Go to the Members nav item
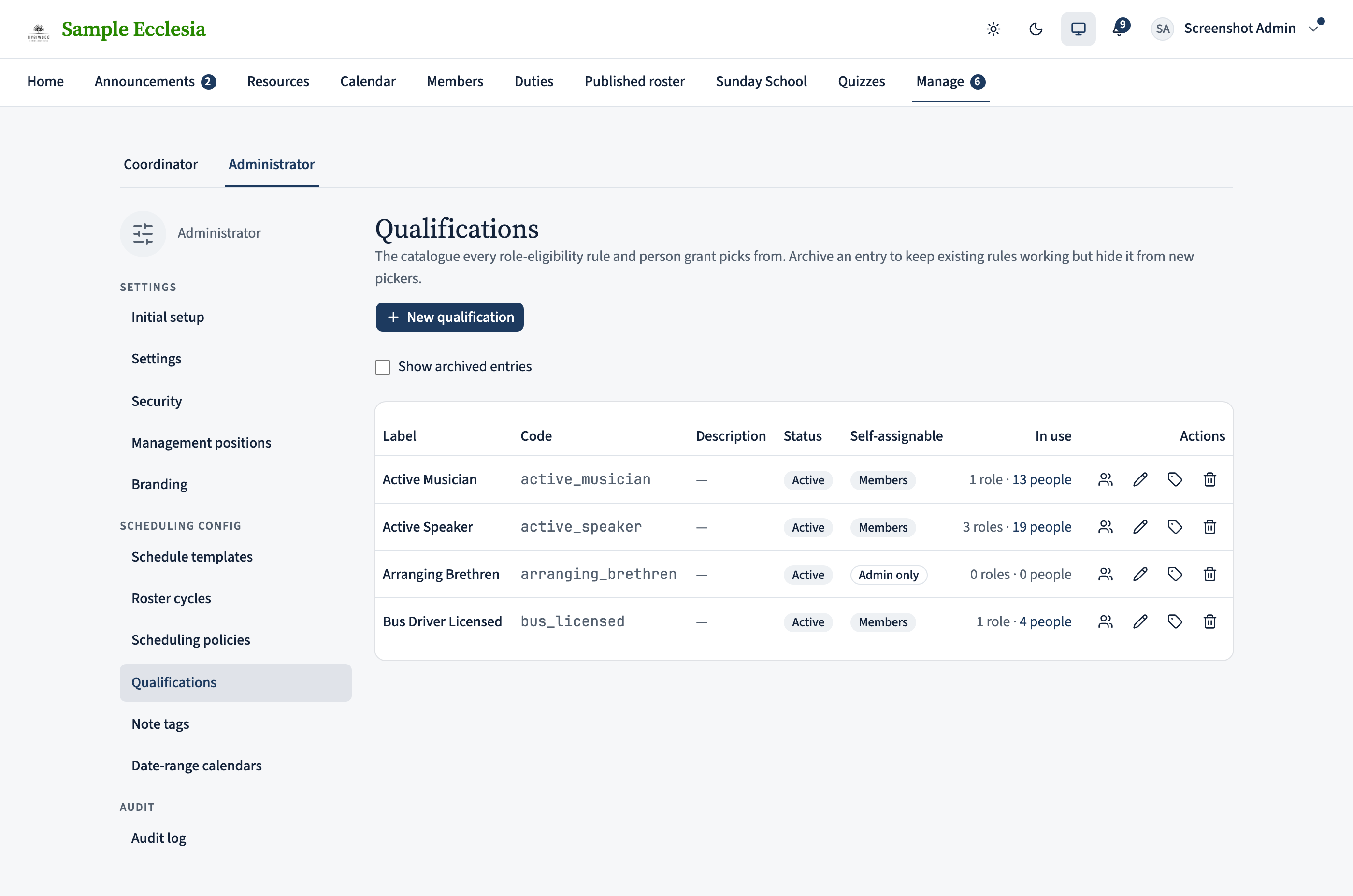The width and height of the screenshot is (1353, 896). click(455, 82)
